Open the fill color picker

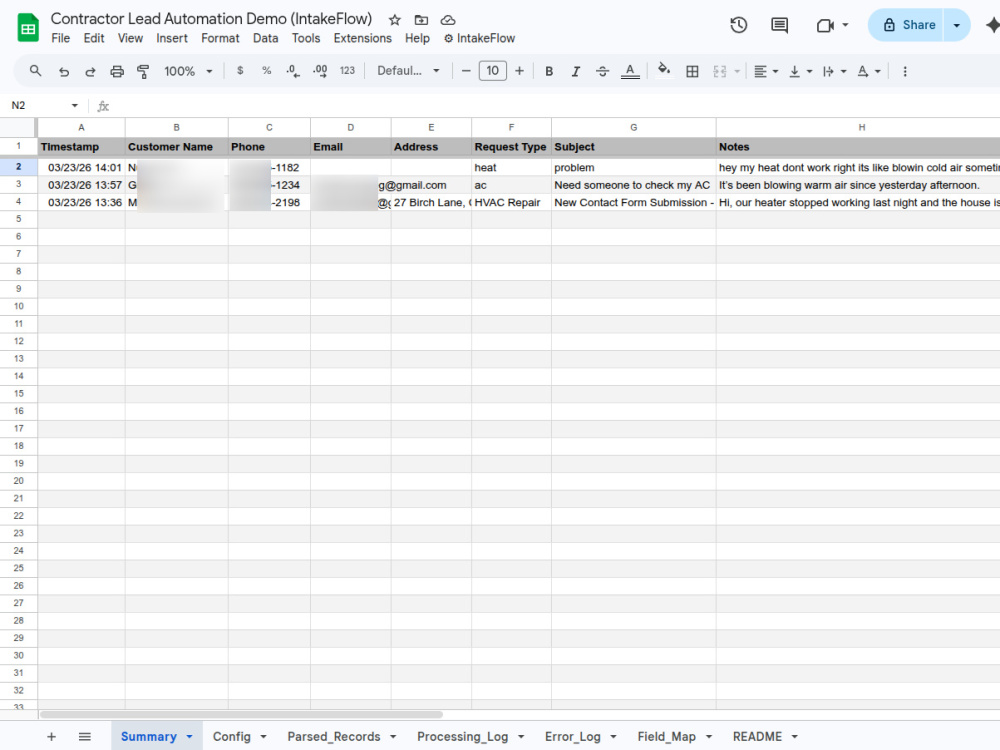coord(664,70)
